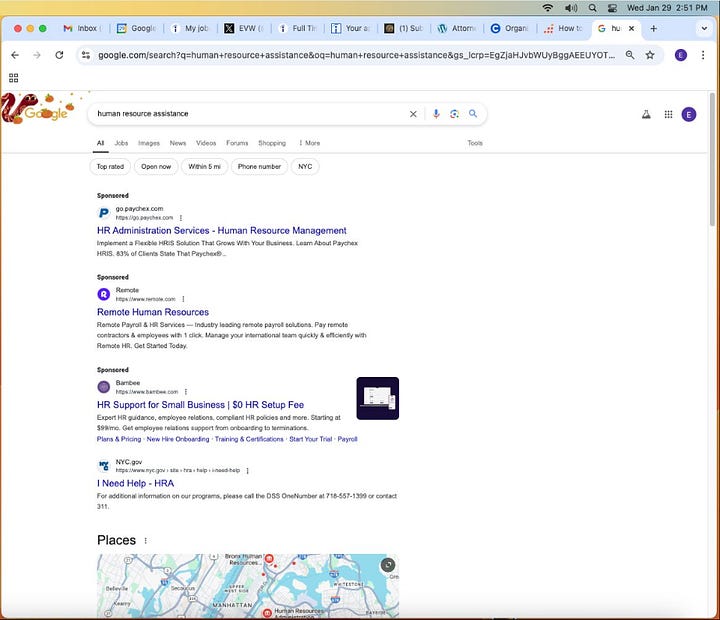Apply the Phone number filter chip

pyautogui.click(x=259, y=167)
